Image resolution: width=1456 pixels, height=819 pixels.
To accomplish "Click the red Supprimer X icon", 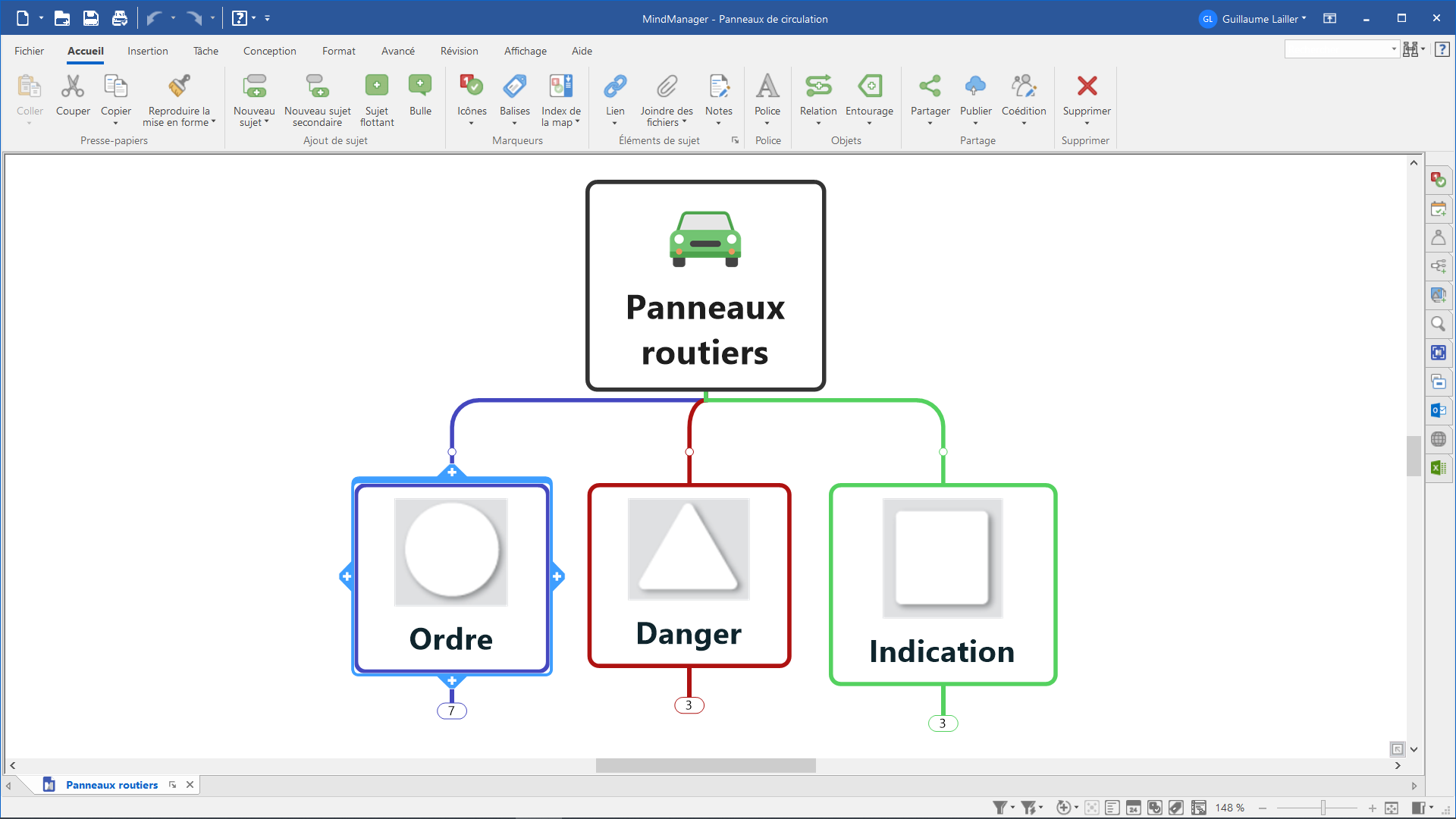I will (x=1087, y=86).
